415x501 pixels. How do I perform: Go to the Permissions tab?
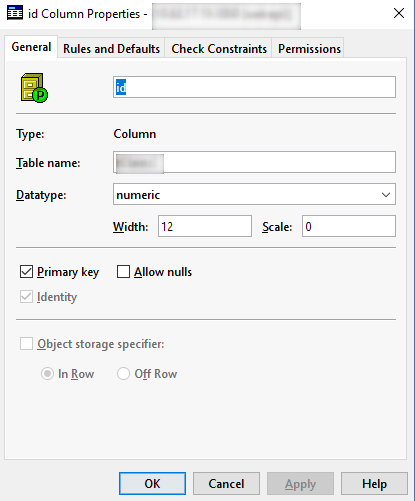pyautogui.click(x=309, y=49)
